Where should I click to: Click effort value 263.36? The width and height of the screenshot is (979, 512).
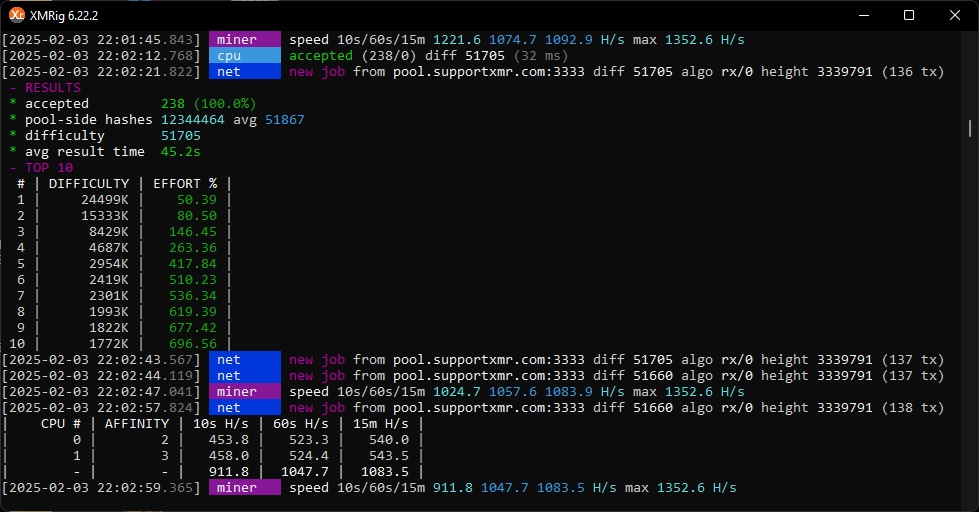pyautogui.click(x=193, y=248)
